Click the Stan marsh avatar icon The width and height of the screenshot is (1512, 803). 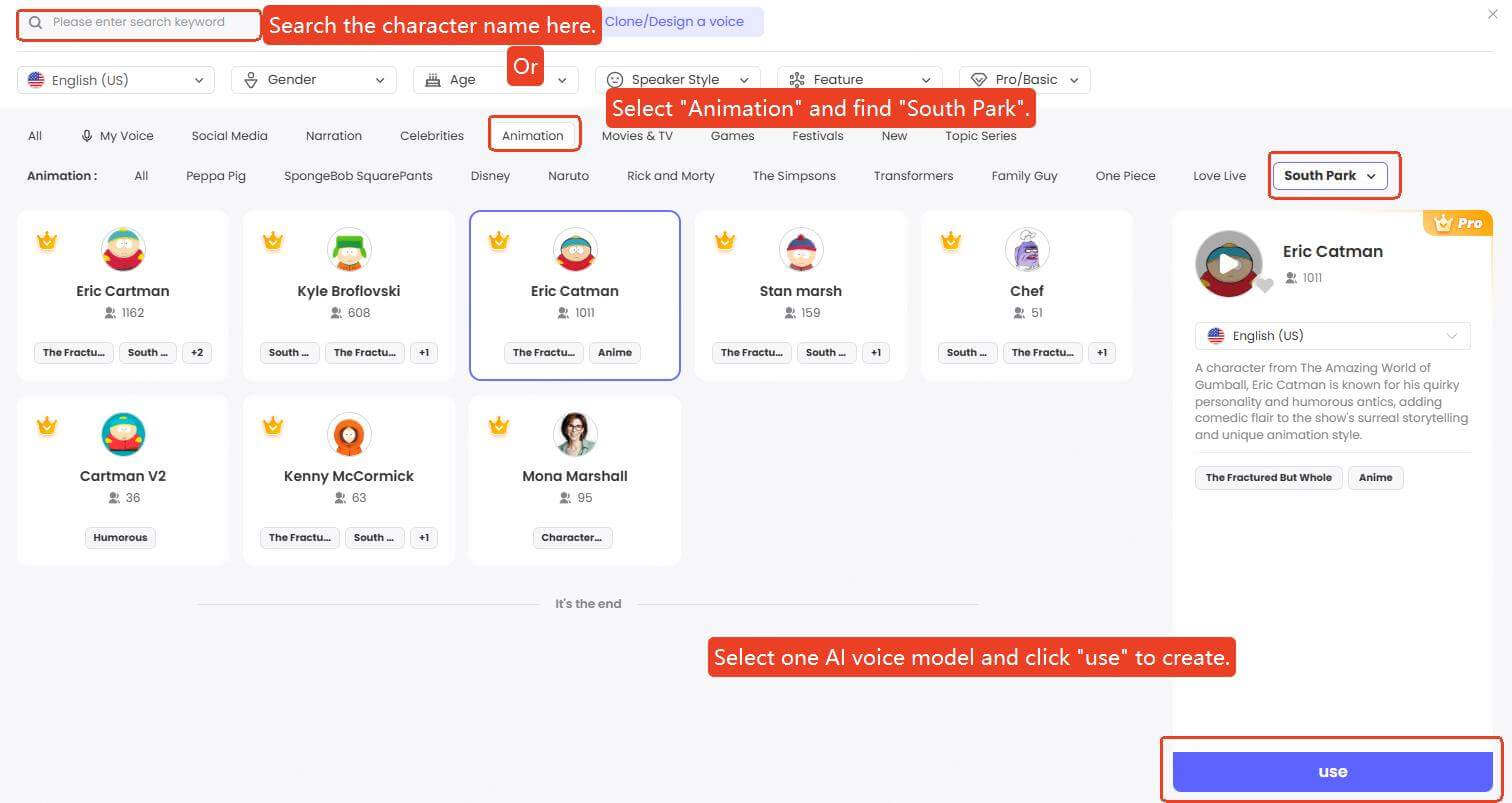click(x=801, y=250)
